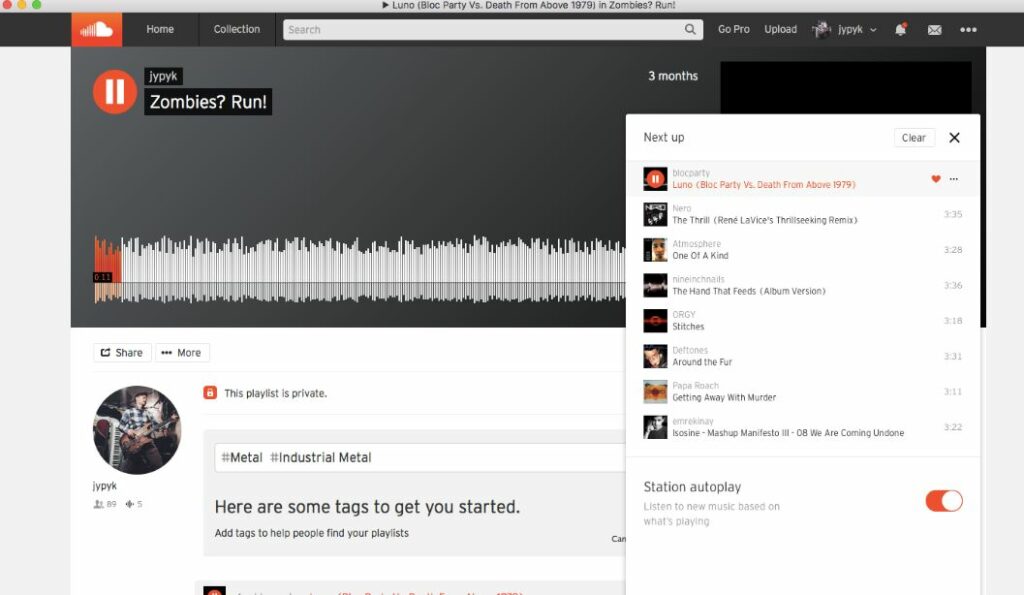Play The Thrill (René LaVice's Thrillseeking Remix)
This screenshot has height=595, width=1024.
point(765,220)
